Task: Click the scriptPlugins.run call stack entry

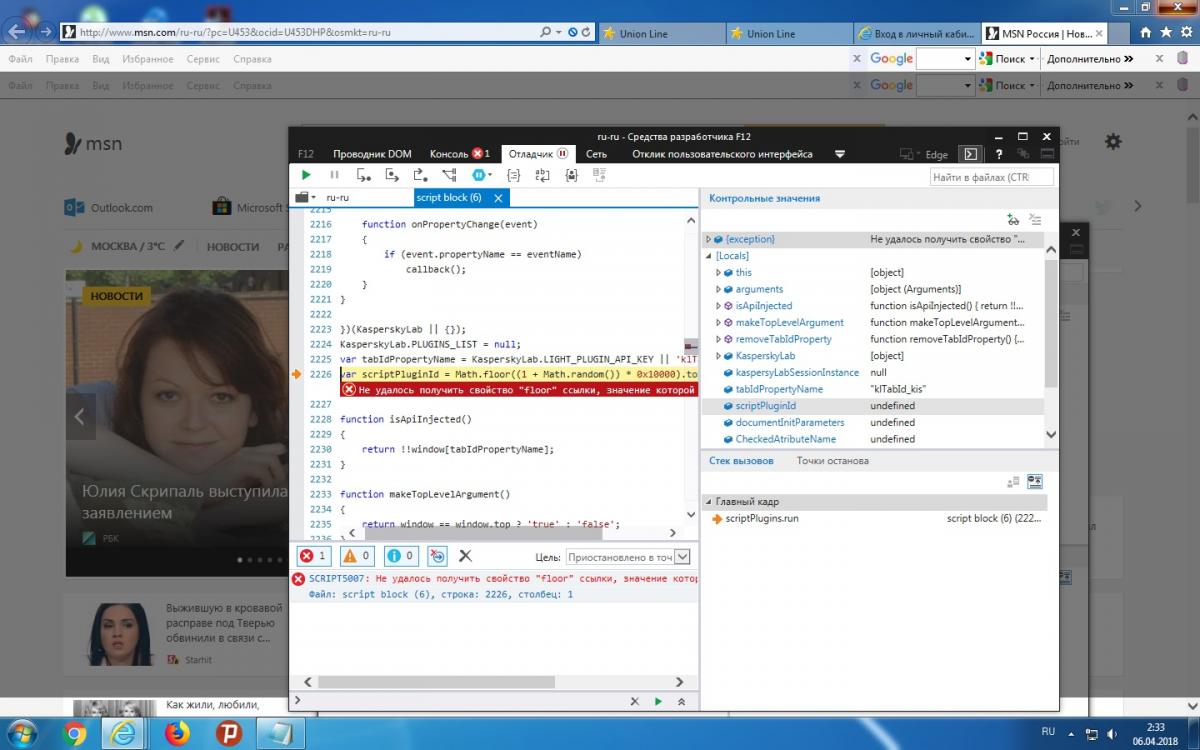Action: (761, 519)
